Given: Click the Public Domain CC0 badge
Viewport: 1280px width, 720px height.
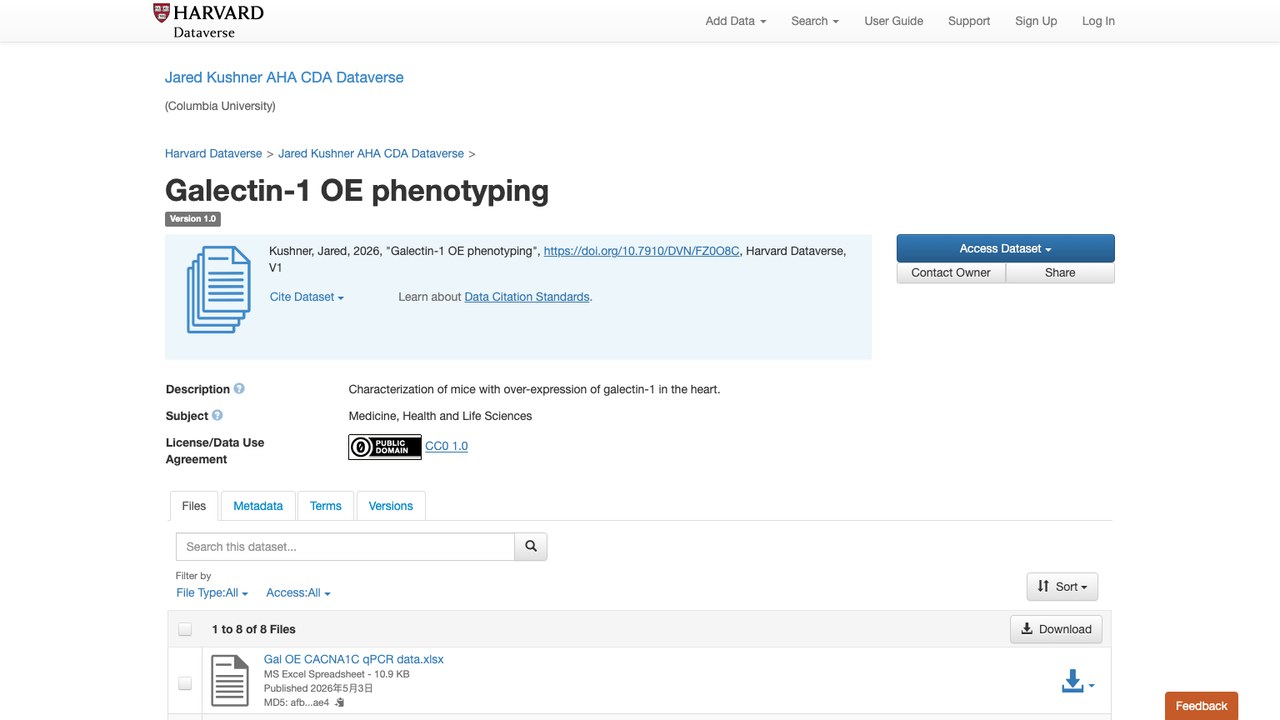Looking at the screenshot, I should [385, 447].
